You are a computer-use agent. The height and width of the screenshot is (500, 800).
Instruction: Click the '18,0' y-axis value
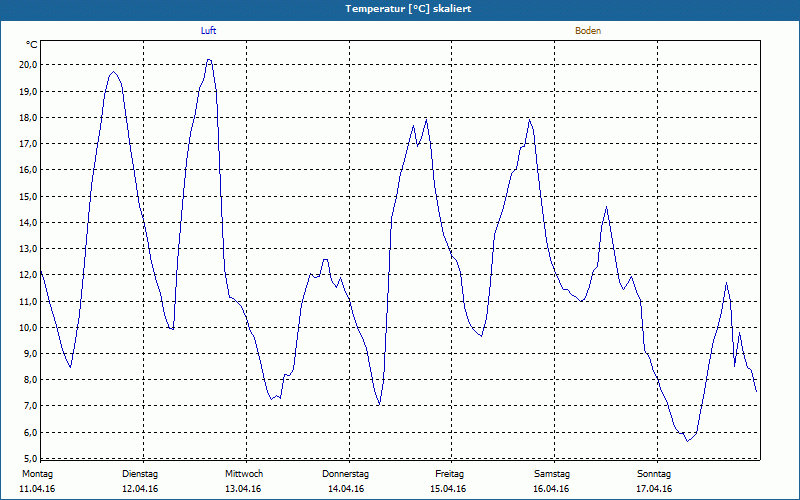pyautogui.click(x=28, y=117)
